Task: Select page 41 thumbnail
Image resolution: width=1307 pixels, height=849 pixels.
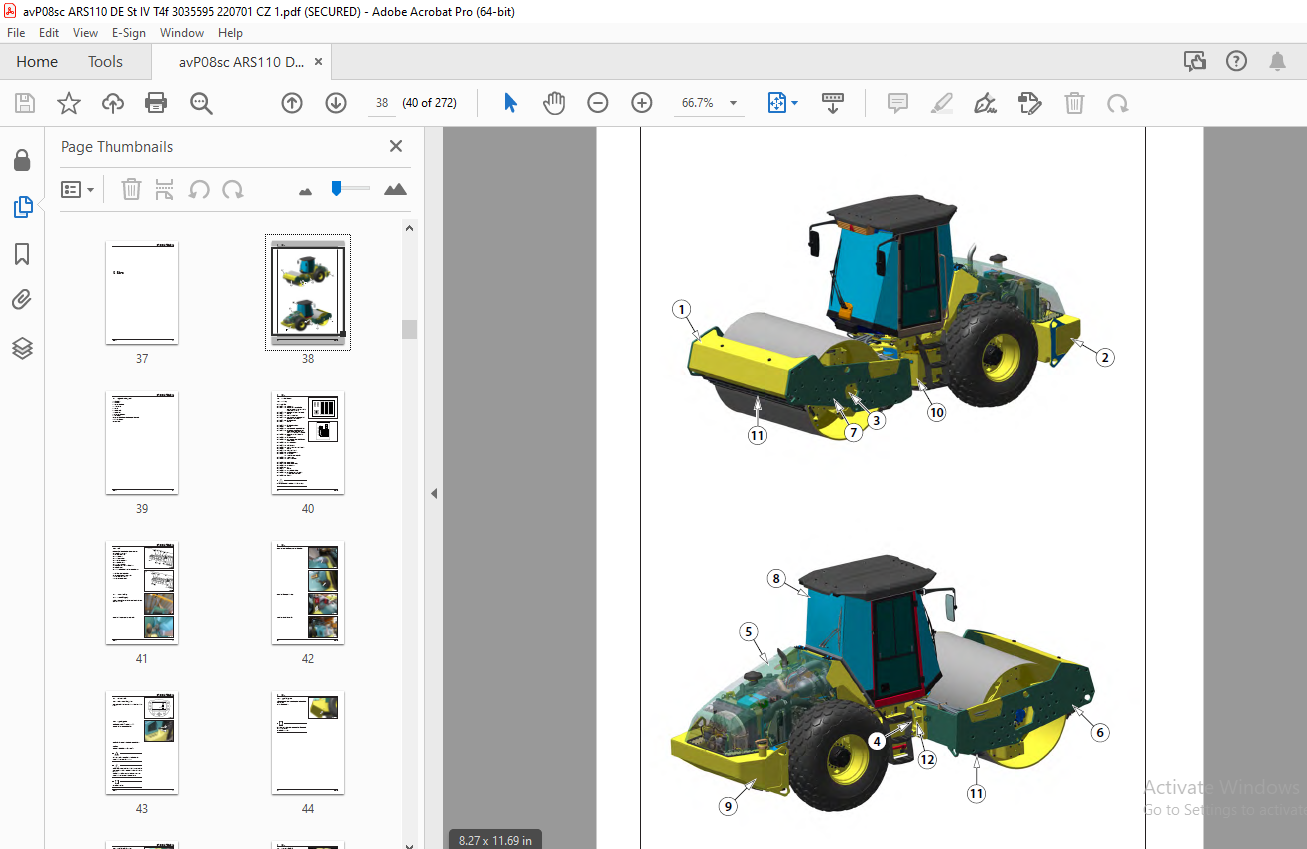Action: click(x=142, y=593)
